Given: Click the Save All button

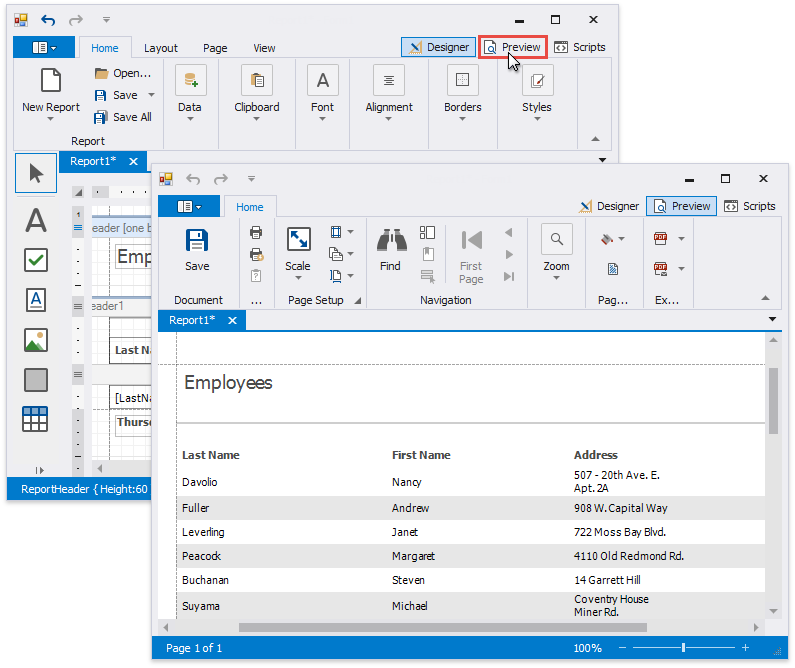Looking at the screenshot, I should pos(124,117).
